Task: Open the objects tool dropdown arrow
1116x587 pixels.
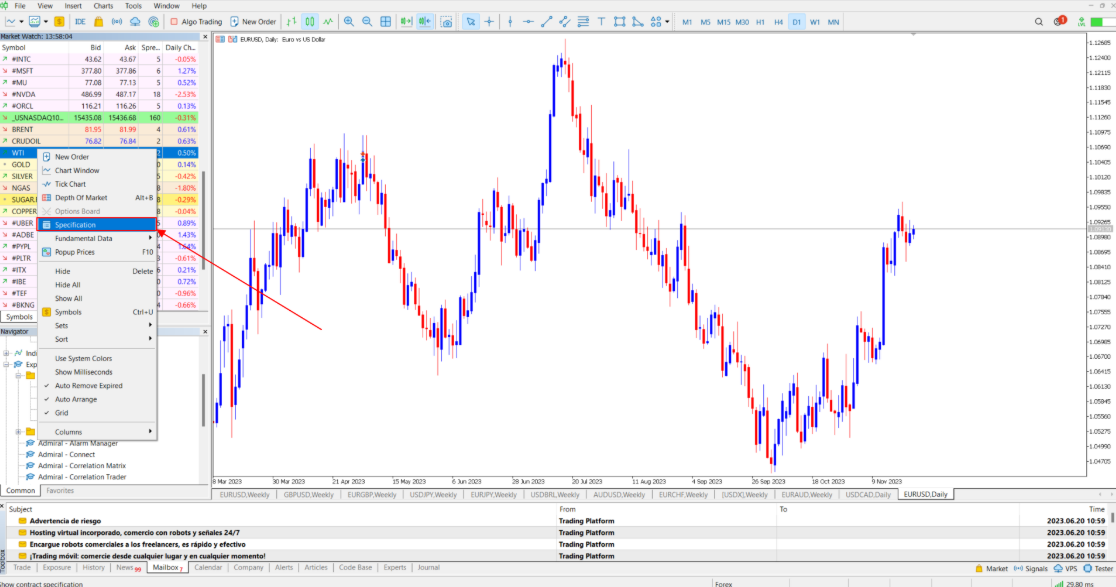Action: [x=667, y=22]
